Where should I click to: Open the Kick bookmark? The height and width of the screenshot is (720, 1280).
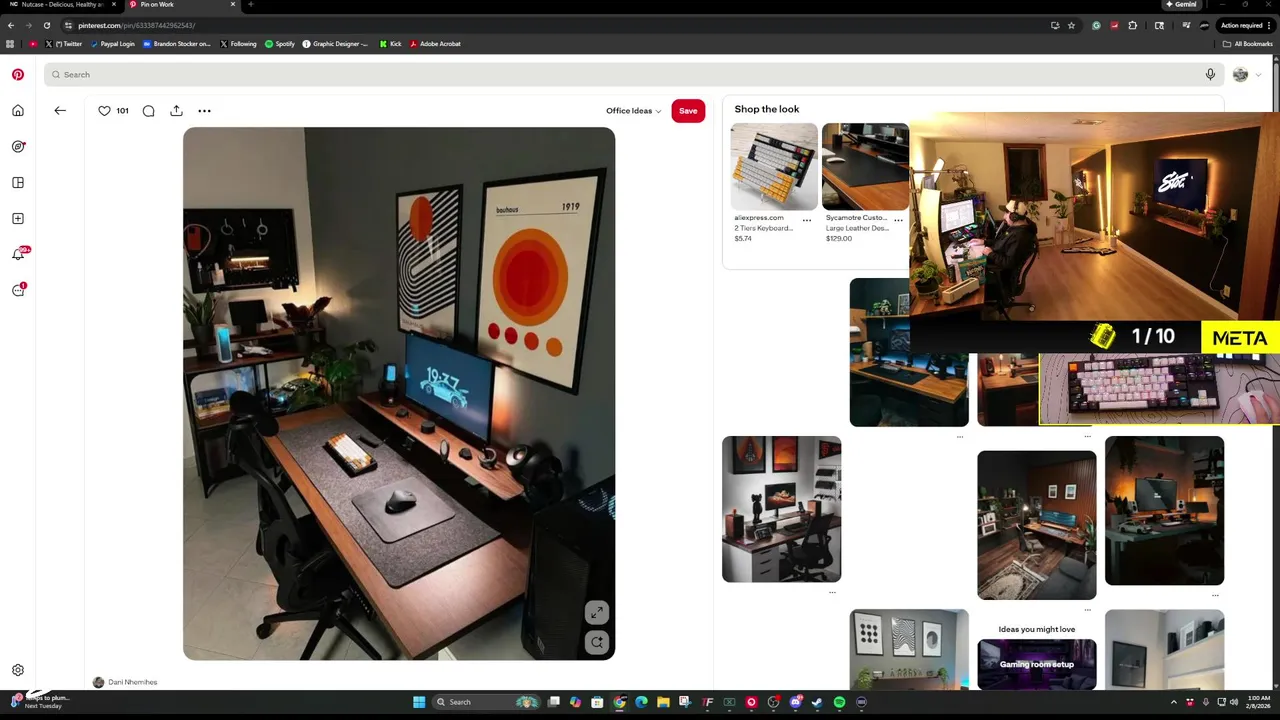pos(391,44)
